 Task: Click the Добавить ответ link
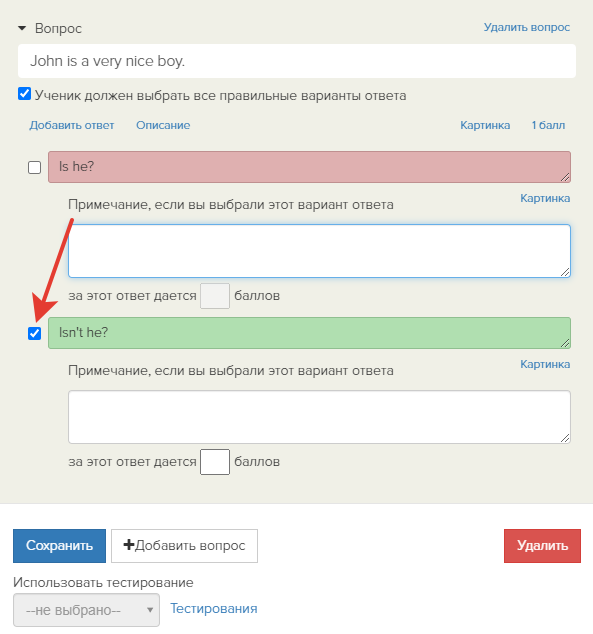click(72, 125)
